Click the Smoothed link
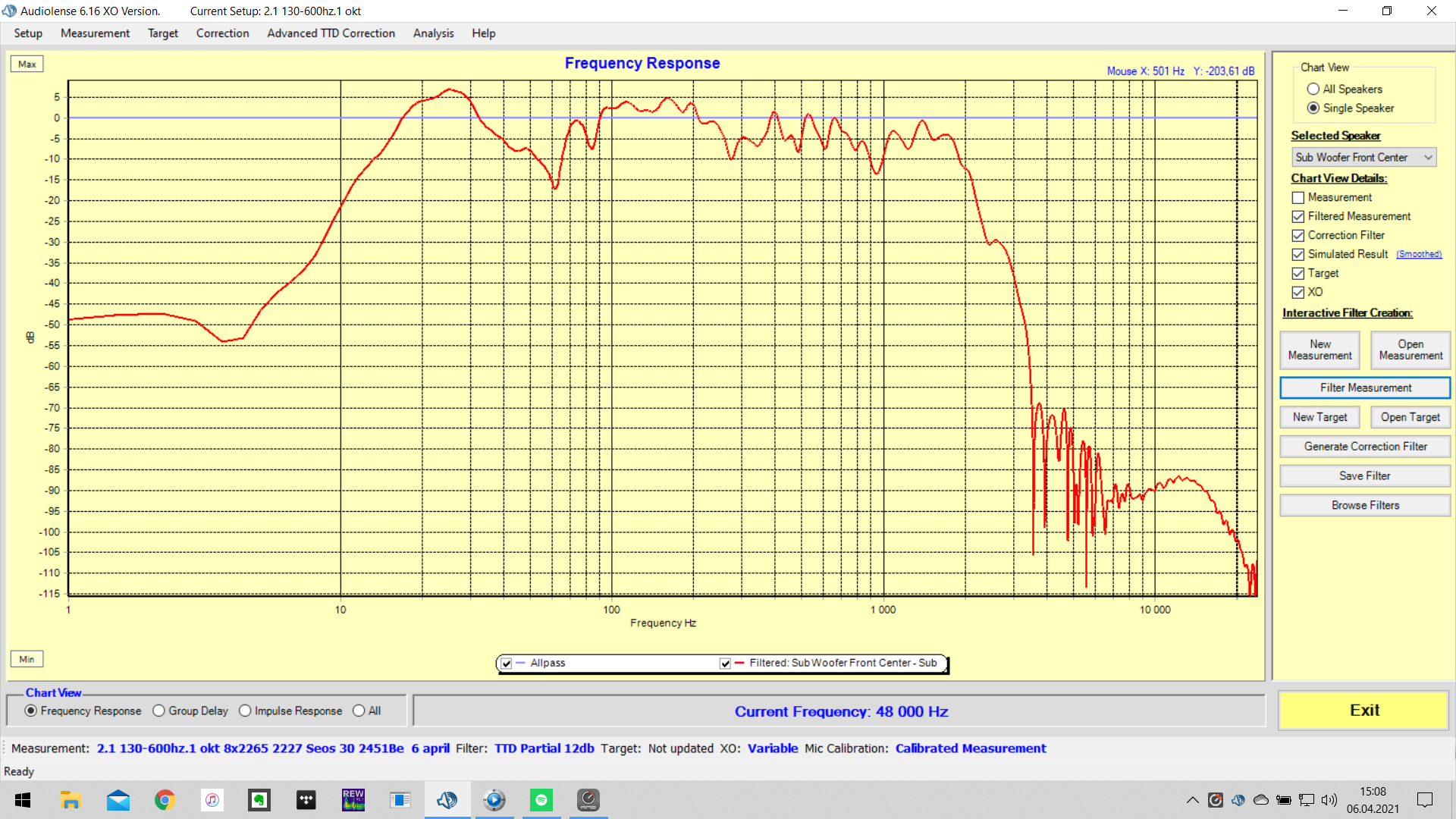Image resolution: width=1456 pixels, height=819 pixels. click(x=1419, y=255)
